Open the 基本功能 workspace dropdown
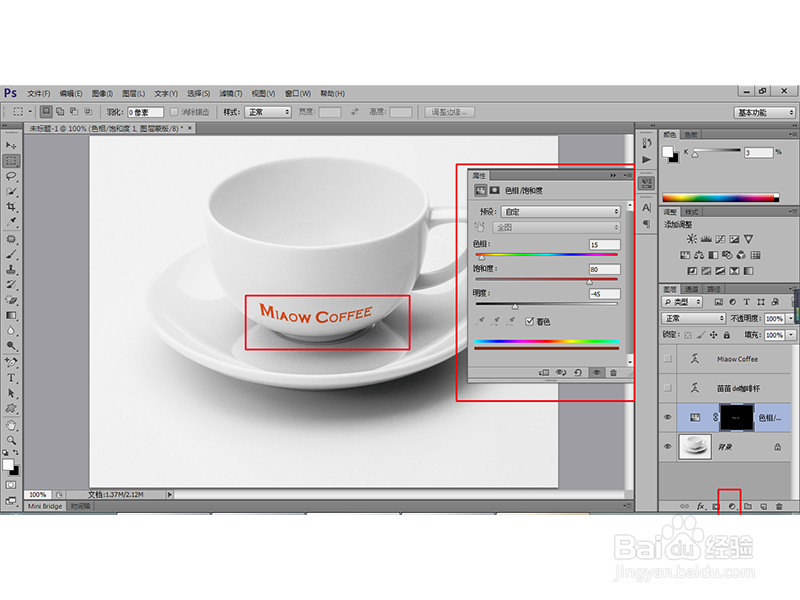Viewport: 800px width, 600px height. pos(764,112)
